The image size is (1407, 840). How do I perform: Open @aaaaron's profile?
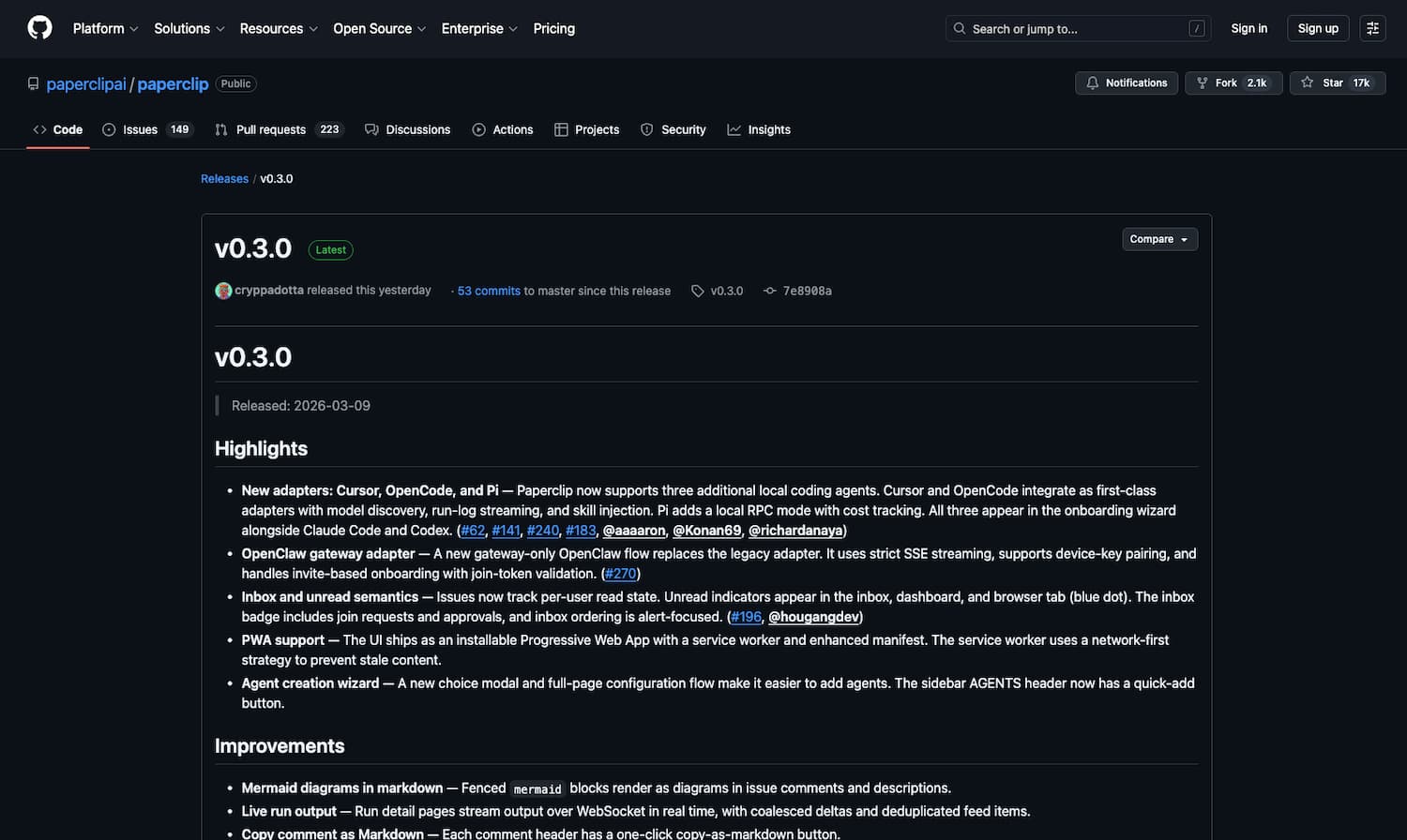point(634,531)
